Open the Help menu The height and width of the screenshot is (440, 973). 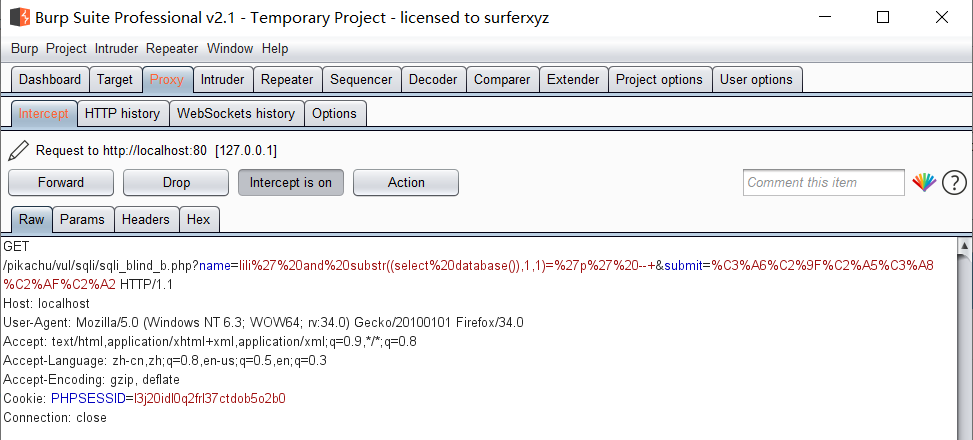(275, 48)
